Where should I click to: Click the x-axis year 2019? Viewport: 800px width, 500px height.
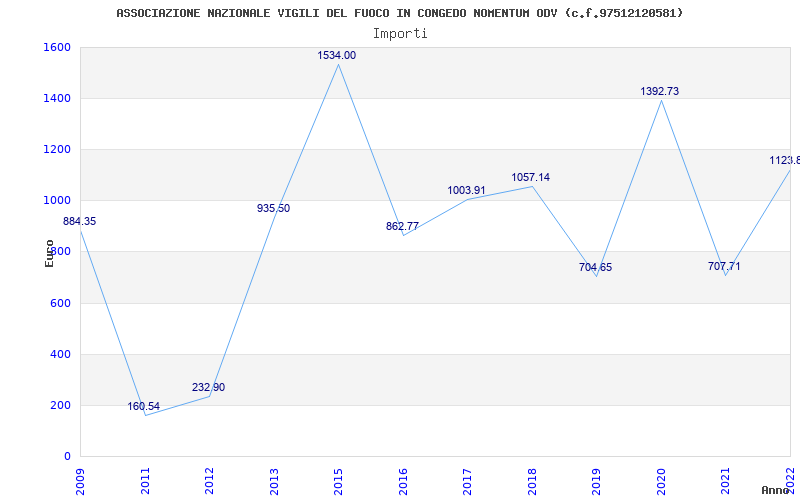point(596,481)
